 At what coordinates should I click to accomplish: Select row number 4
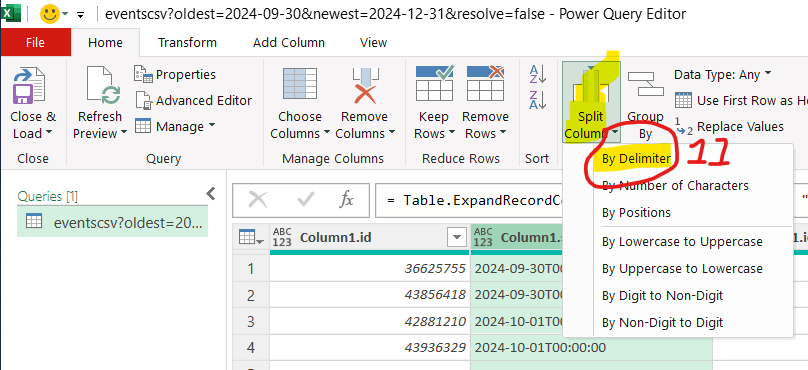[x=251, y=348]
